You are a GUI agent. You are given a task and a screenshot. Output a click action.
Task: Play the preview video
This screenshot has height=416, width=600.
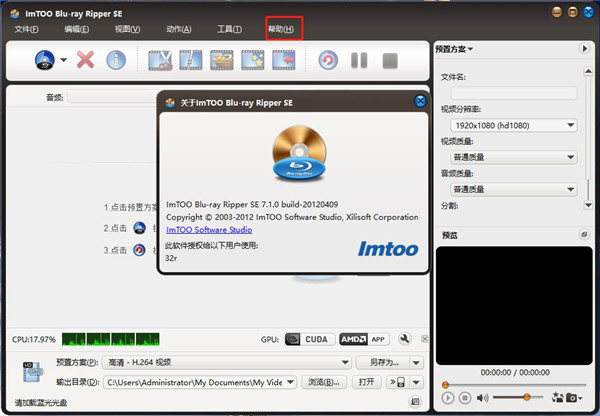pyautogui.click(x=447, y=398)
